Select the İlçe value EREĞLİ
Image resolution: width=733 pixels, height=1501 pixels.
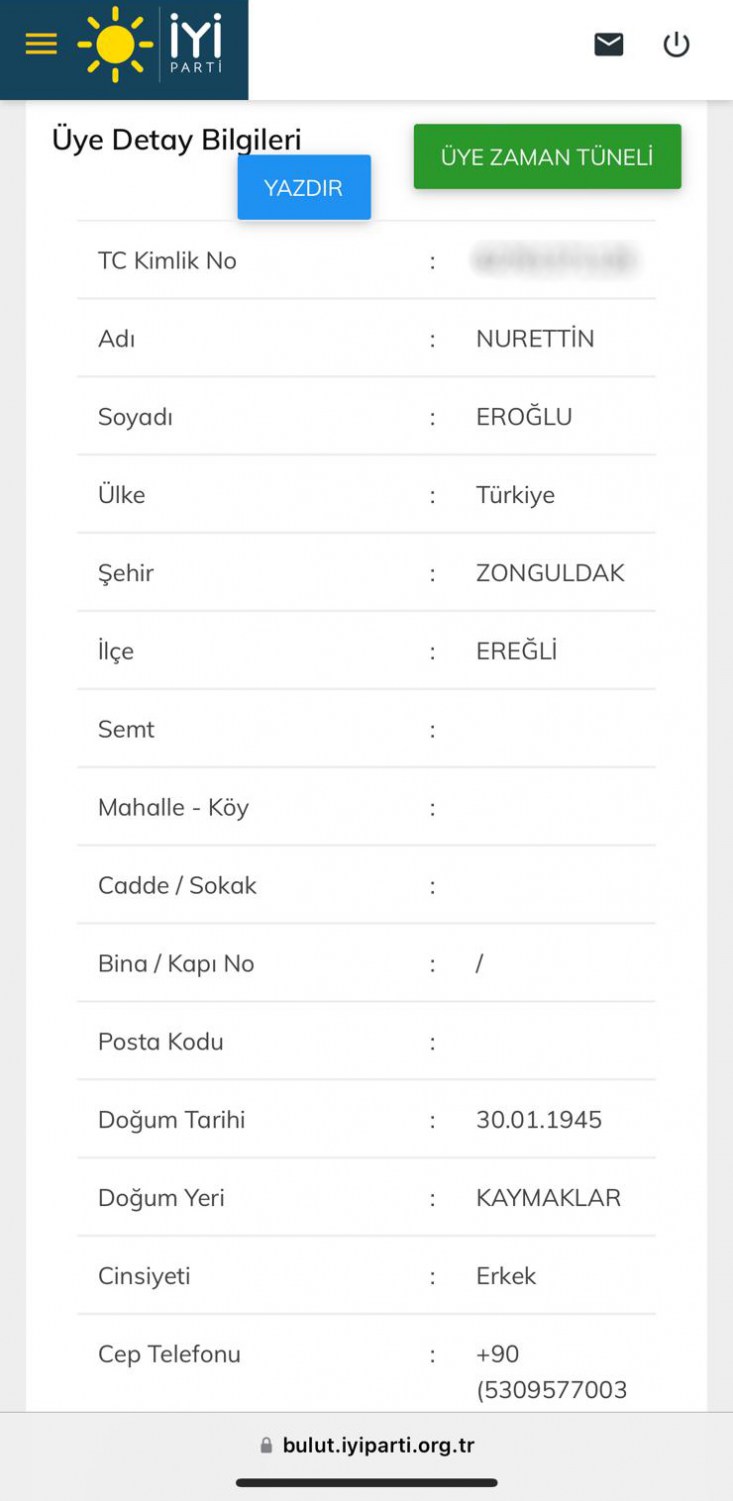tap(516, 651)
